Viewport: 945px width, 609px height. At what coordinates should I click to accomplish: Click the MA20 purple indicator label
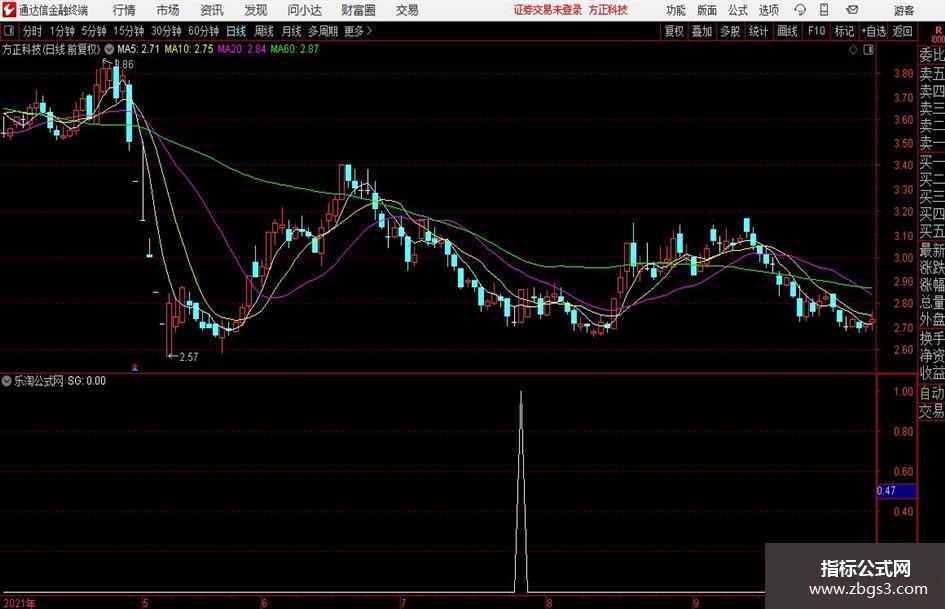point(241,49)
